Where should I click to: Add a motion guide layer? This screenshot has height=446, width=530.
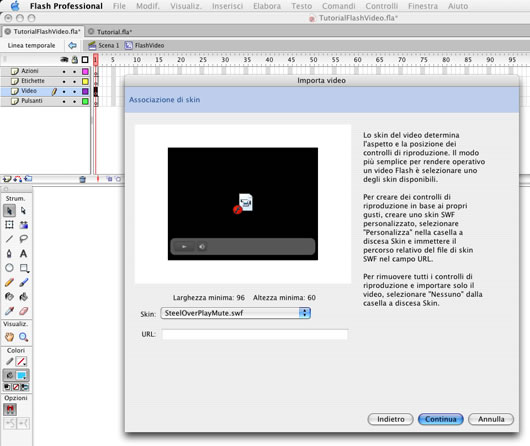[18, 179]
